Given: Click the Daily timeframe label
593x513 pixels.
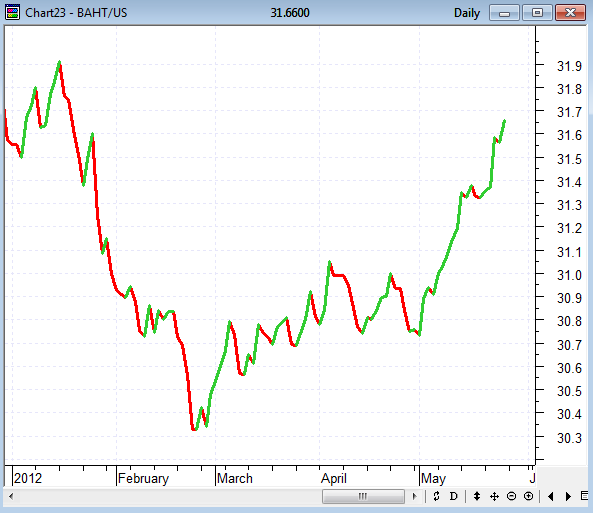Looking at the screenshot, I should pyautogui.click(x=467, y=13).
